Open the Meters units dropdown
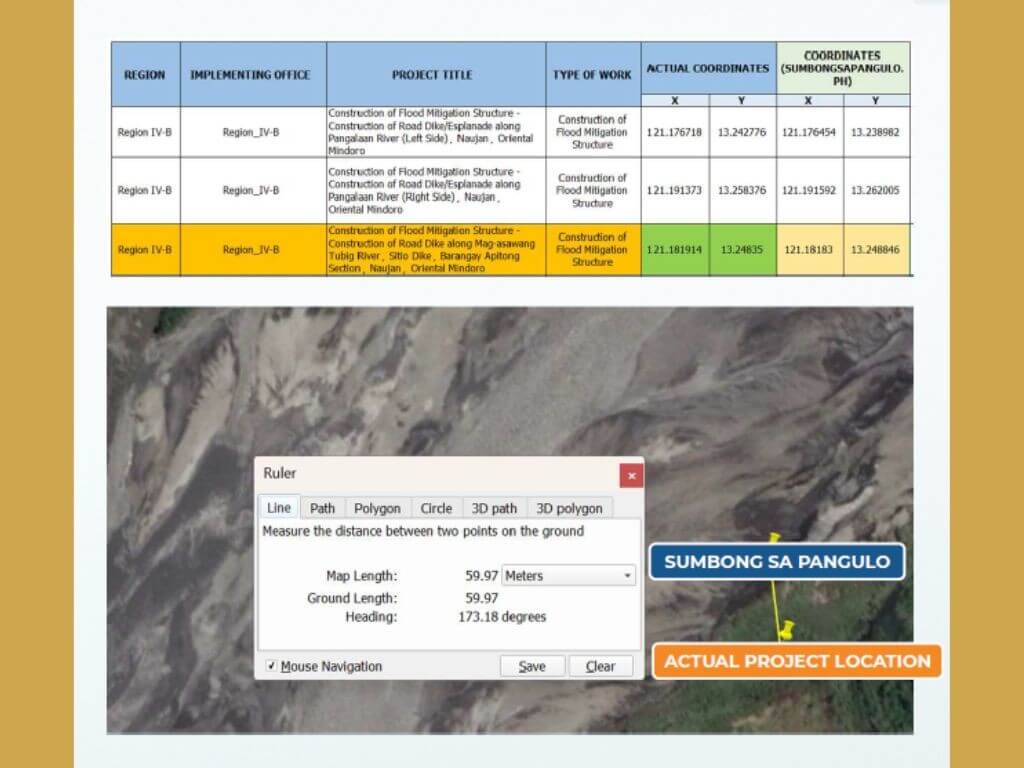Image resolution: width=1024 pixels, height=768 pixels. (567, 575)
